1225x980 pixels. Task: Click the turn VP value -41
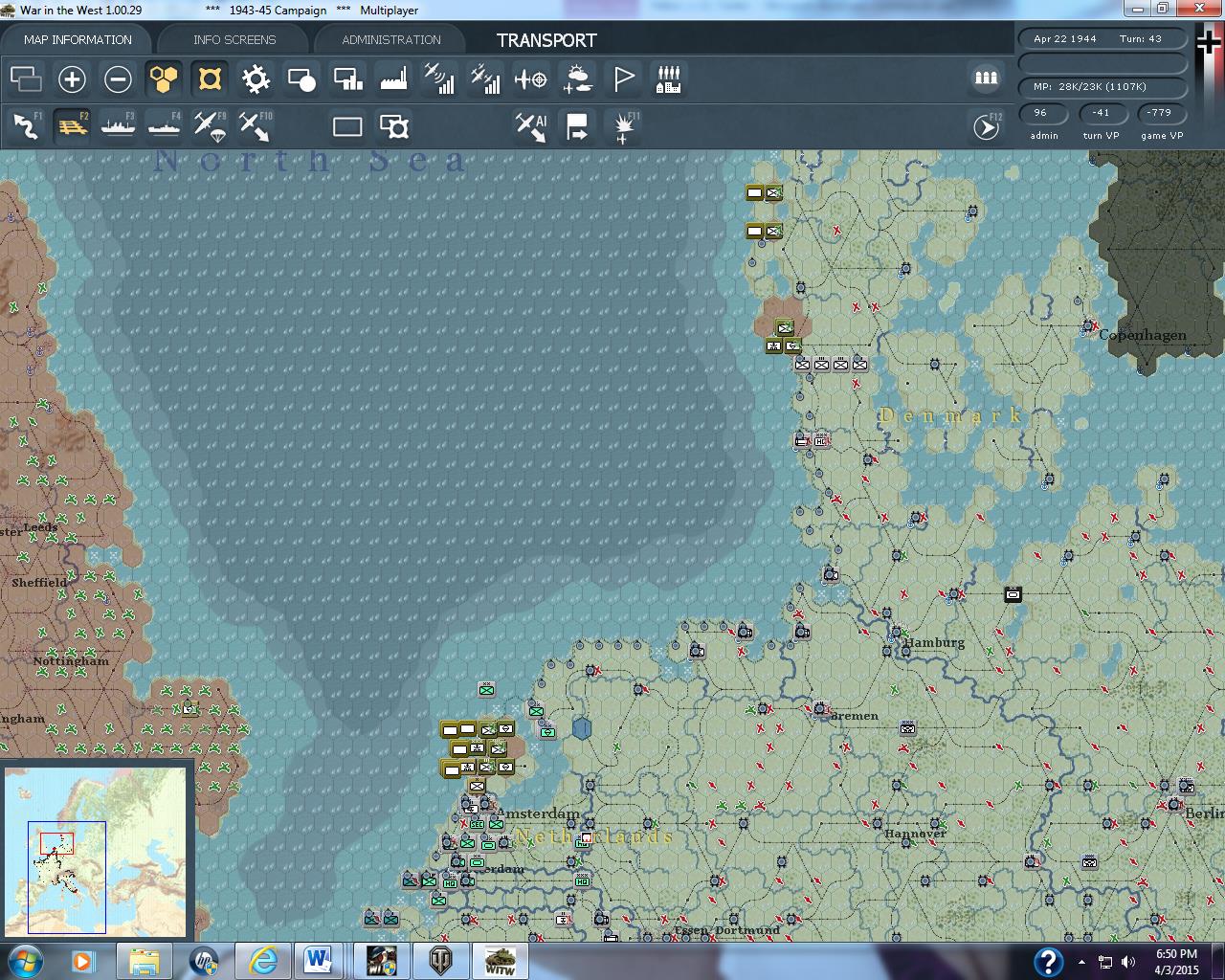[1101, 112]
